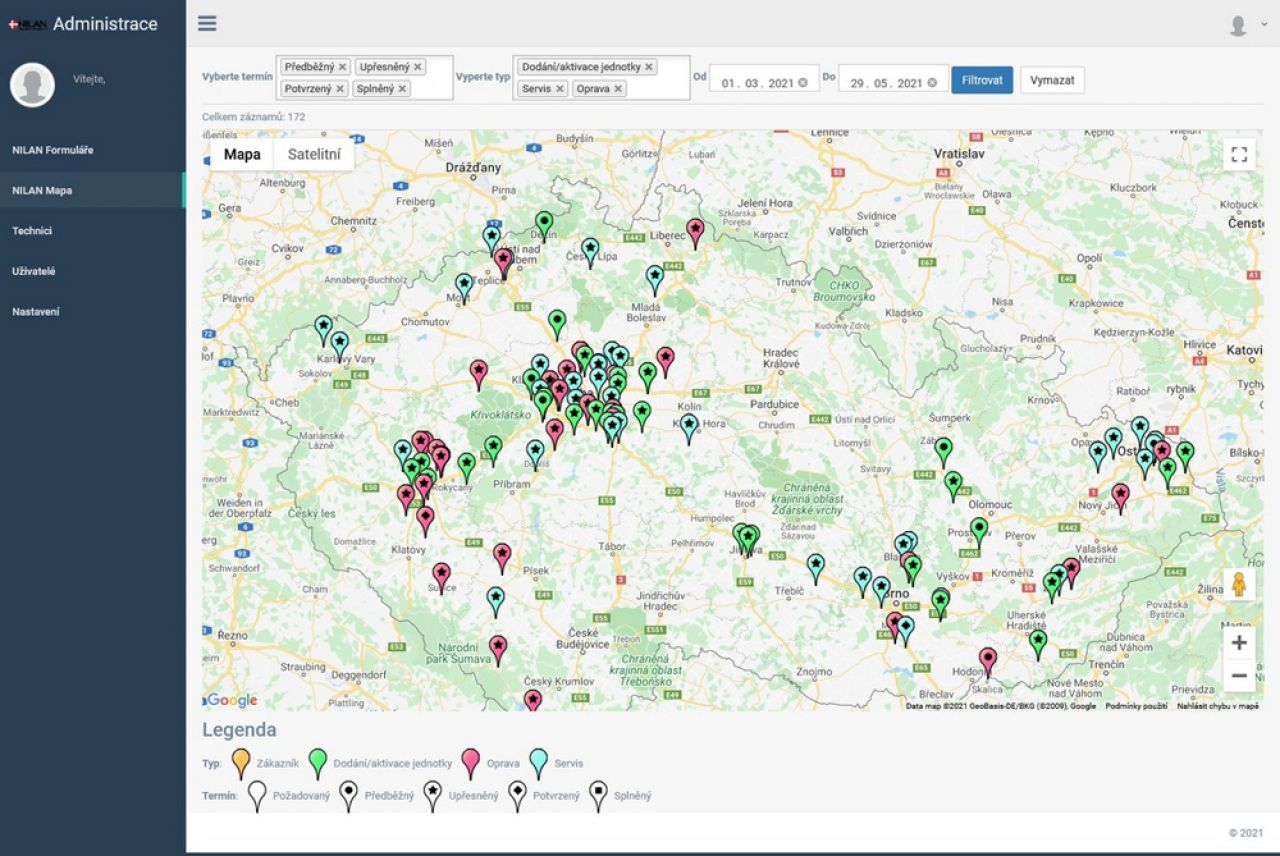Remove the Upřesněný filter tag
The image size is (1280, 856).
click(418, 67)
